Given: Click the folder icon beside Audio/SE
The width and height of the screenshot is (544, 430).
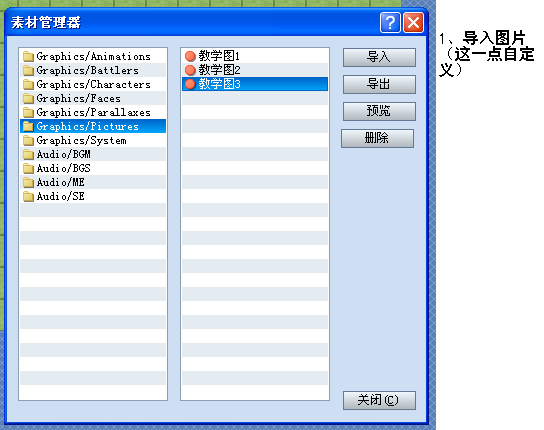Looking at the screenshot, I should [x=28, y=196].
